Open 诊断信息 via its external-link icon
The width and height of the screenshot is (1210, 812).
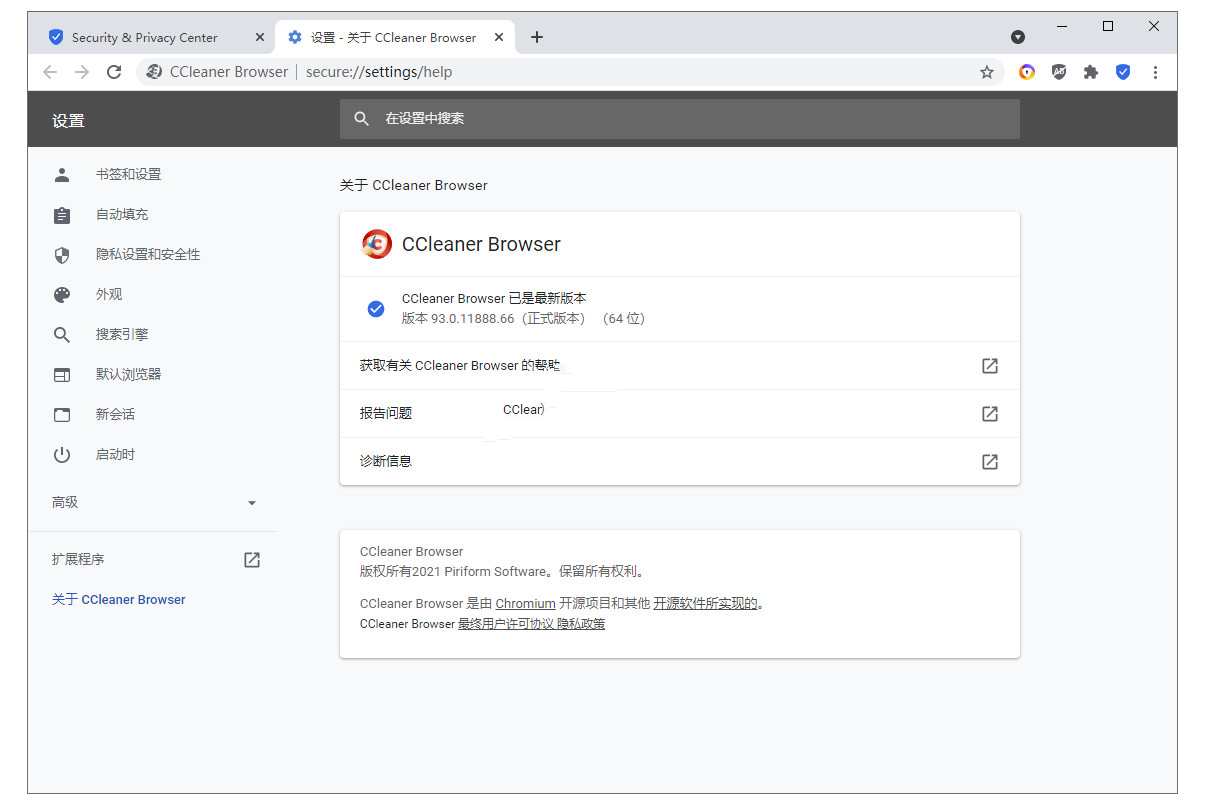click(989, 461)
